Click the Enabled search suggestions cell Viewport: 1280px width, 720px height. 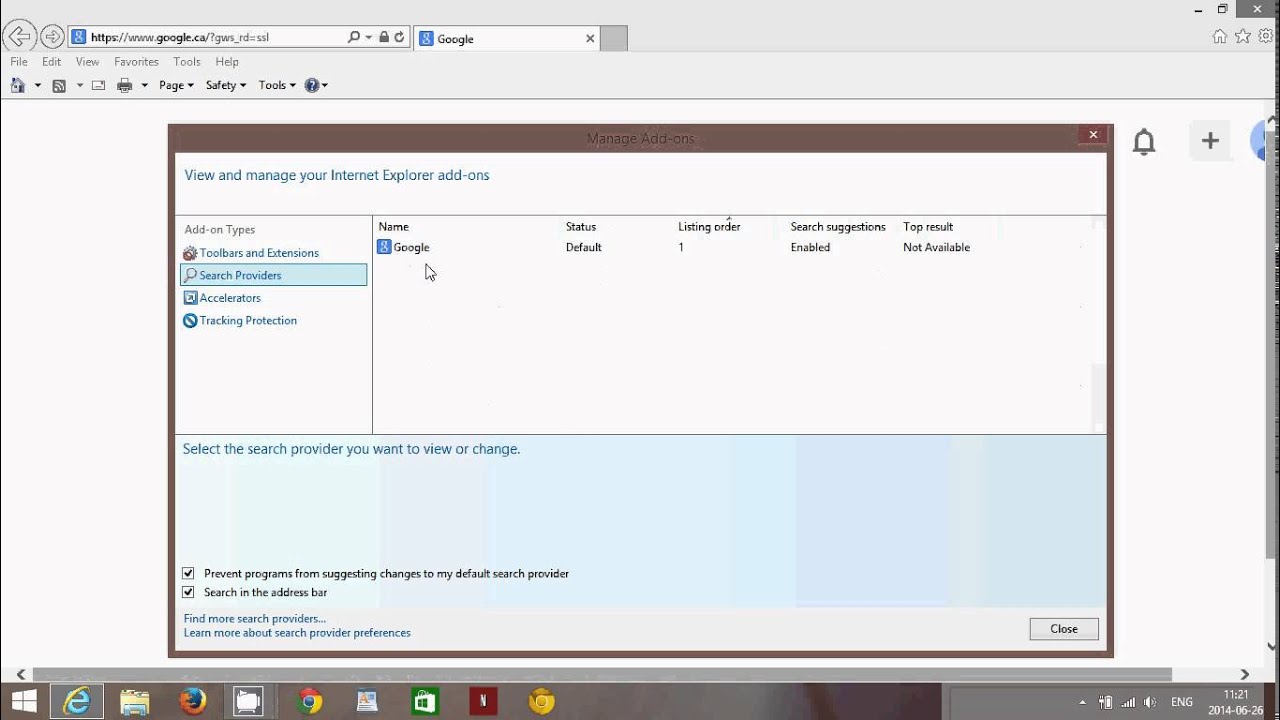click(810, 247)
